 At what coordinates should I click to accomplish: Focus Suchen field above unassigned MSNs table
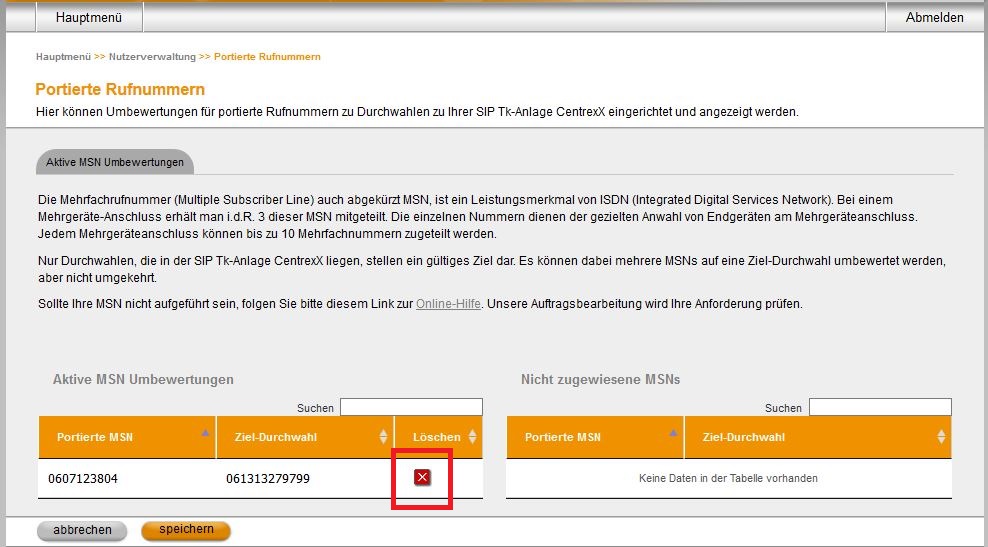click(x=879, y=407)
